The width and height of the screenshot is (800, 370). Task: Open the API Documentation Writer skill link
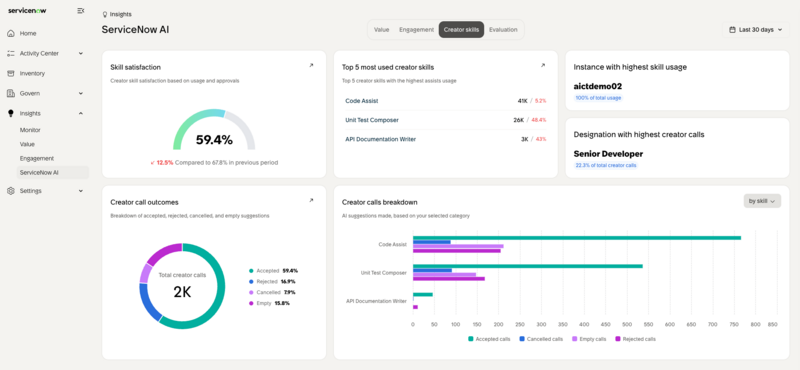[x=381, y=139]
